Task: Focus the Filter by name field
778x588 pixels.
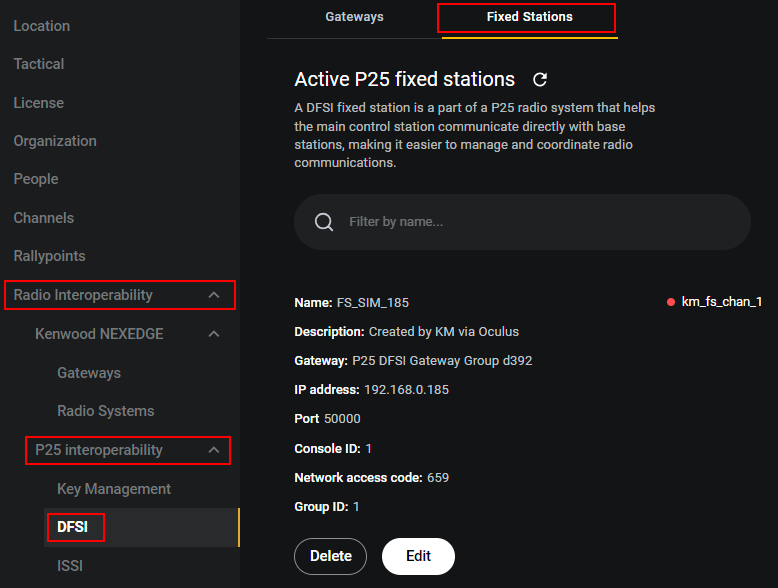Action: pyautogui.click(x=522, y=222)
